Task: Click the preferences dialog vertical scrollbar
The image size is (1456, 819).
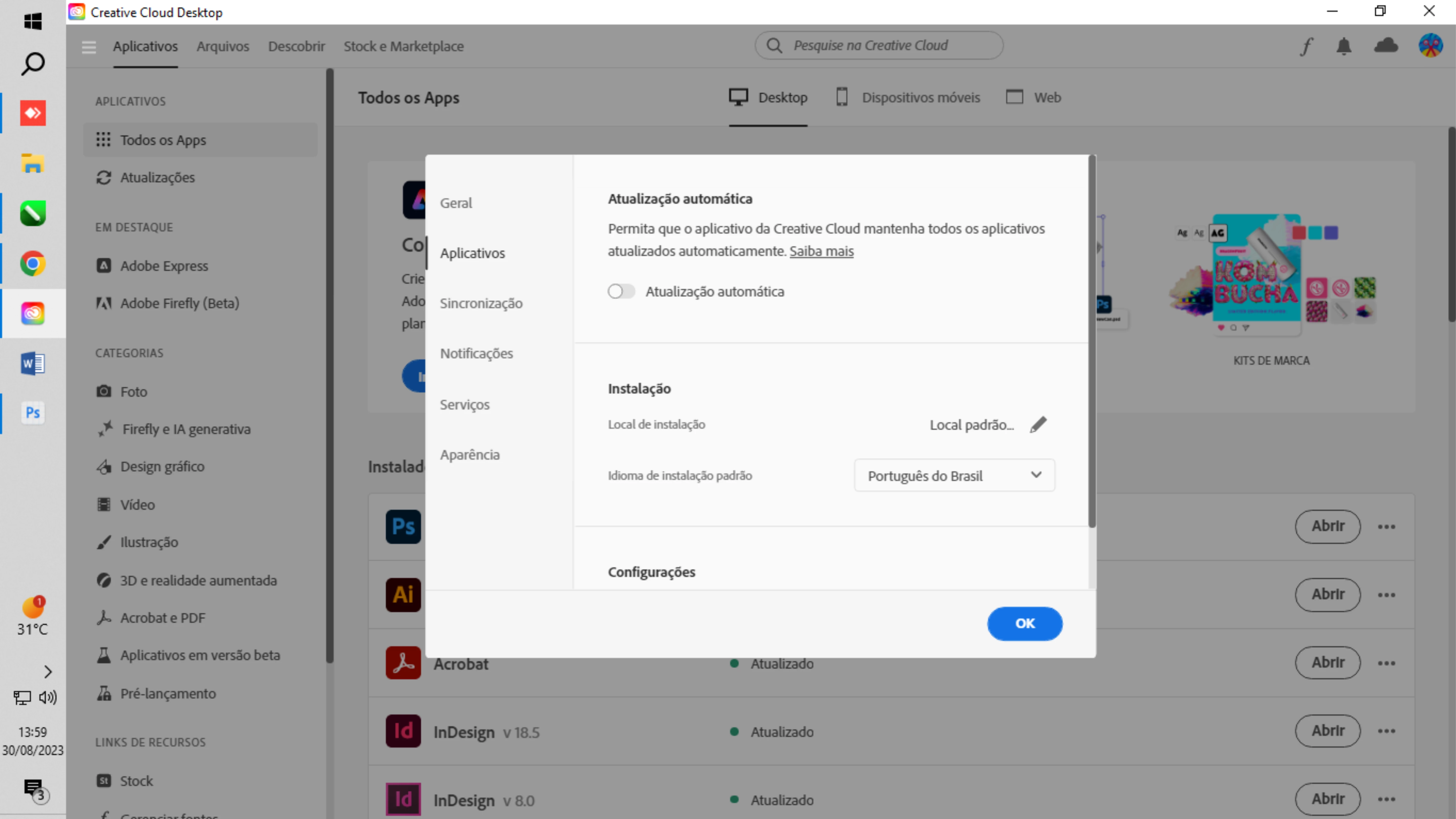Action: coord(1091,339)
